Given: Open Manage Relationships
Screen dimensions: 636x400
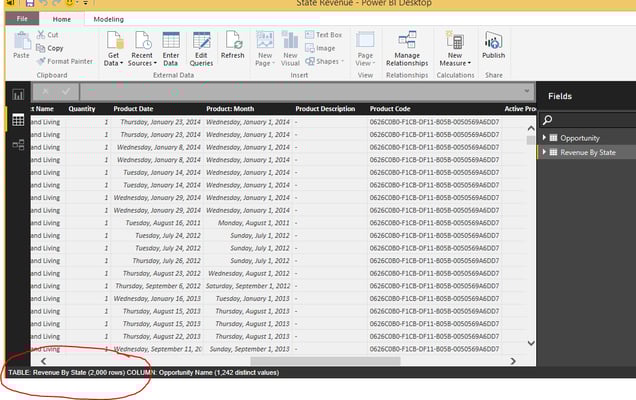Looking at the screenshot, I should (x=407, y=49).
